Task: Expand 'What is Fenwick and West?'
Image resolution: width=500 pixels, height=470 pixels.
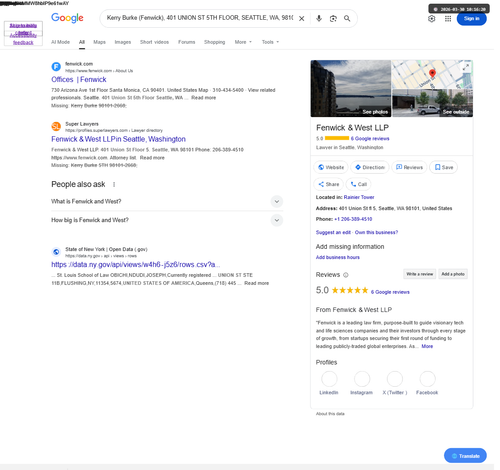Action: [167, 201]
